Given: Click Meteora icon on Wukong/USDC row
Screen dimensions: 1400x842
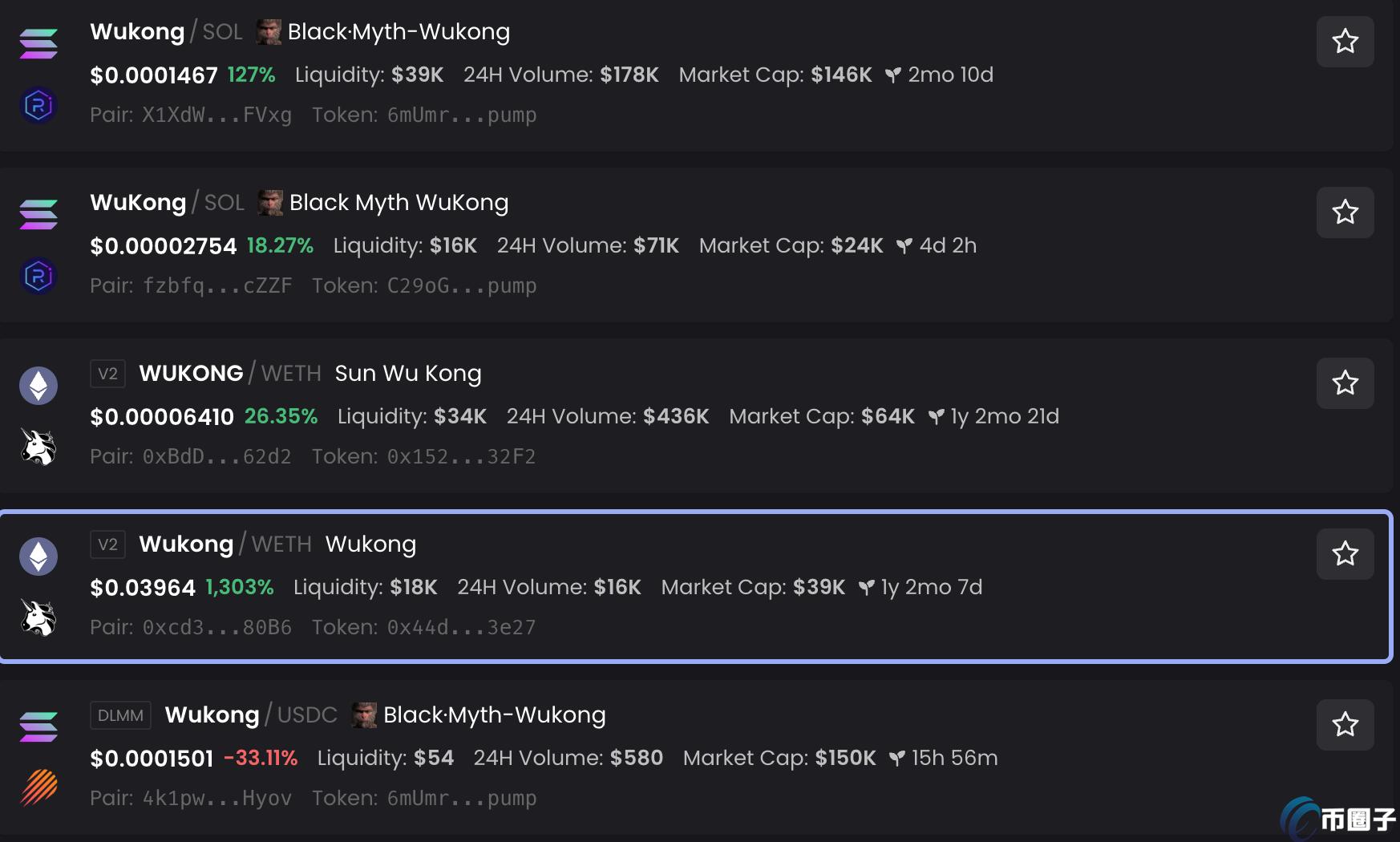Looking at the screenshot, I should (38, 787).
